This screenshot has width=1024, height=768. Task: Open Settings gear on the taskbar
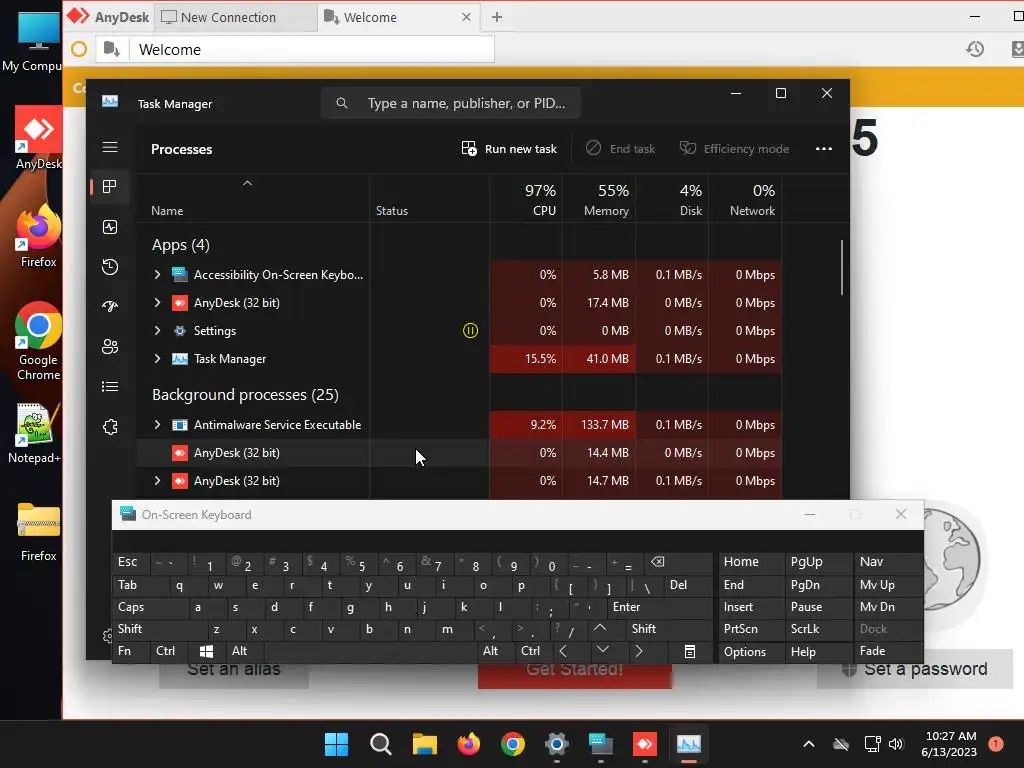pyautogui.click(x=556, y=744)
